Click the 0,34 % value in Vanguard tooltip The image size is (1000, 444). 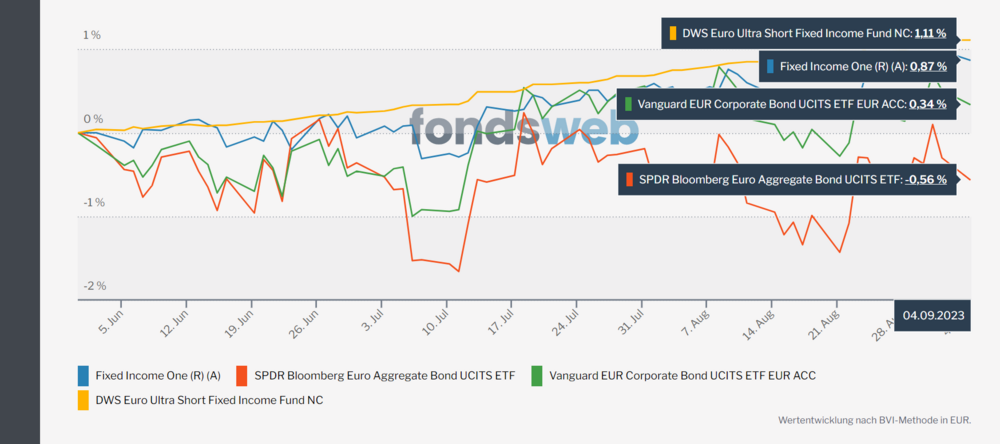coord(927,103)
